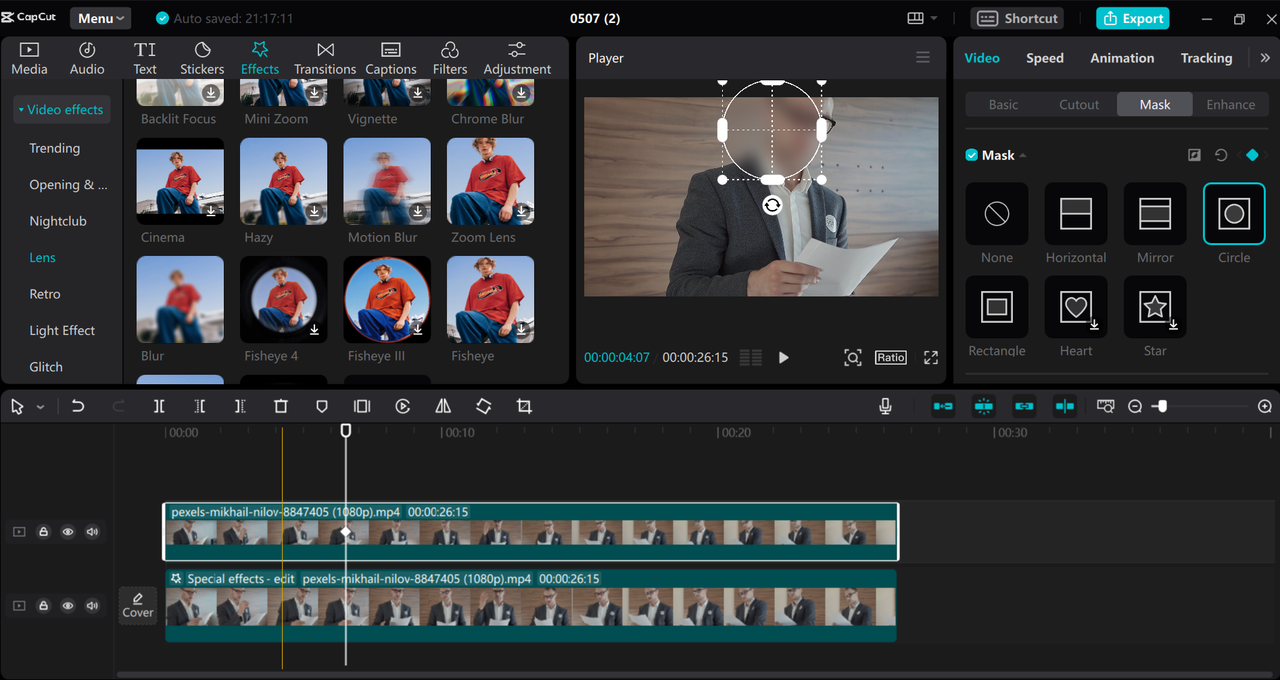
Task: Add a marker with the marker icon
Action: [321, 406]
